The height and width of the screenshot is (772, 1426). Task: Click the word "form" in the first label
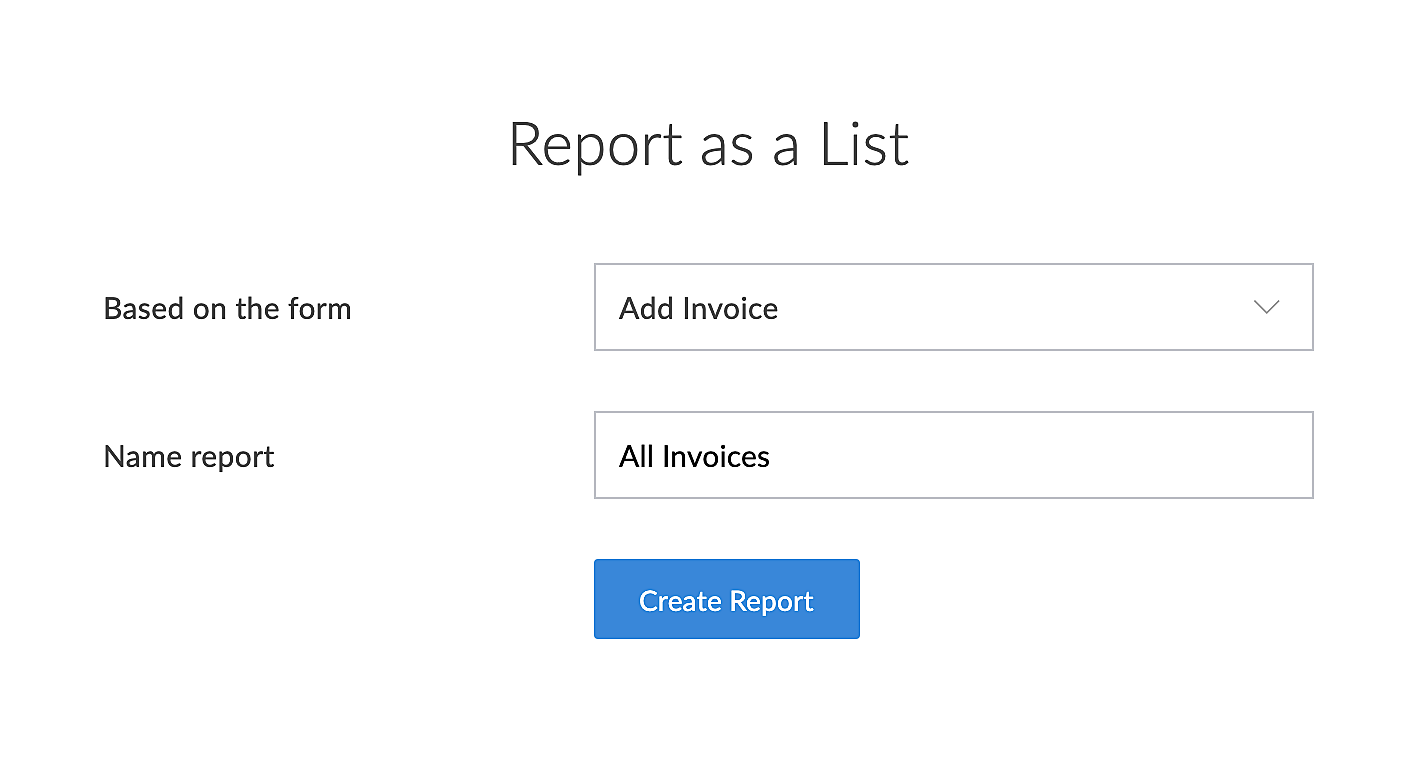(319, 308)
